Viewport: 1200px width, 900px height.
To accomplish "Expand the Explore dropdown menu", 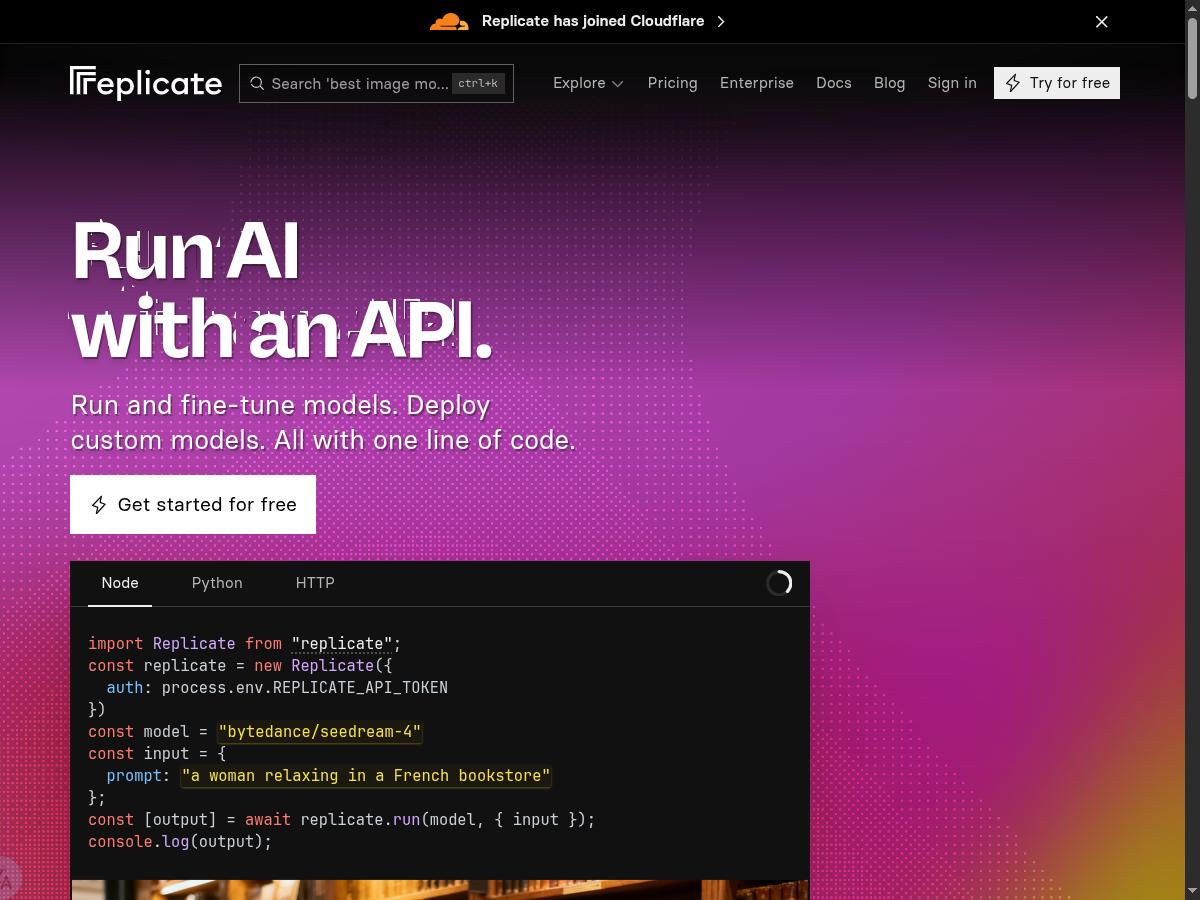I will click(588, 83).
